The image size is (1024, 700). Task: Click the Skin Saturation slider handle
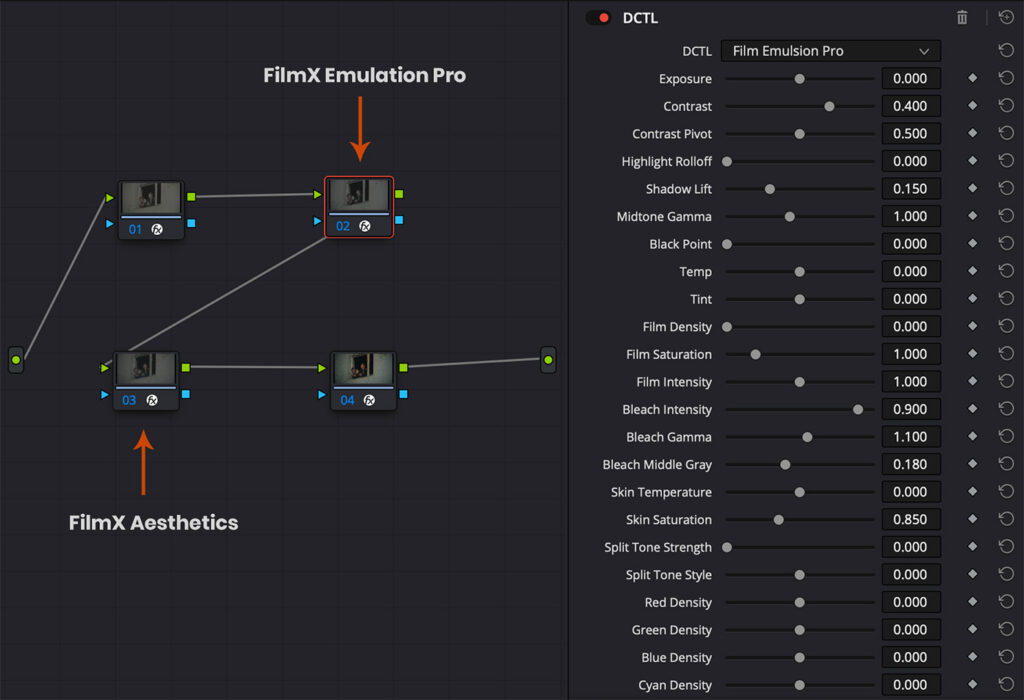778,520
